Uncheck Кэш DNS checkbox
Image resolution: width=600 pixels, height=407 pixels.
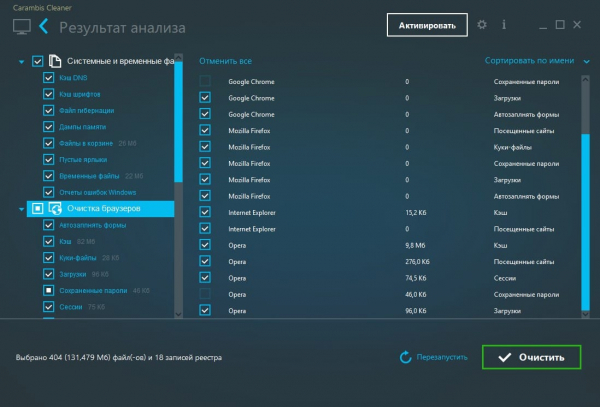pos(48,78)
